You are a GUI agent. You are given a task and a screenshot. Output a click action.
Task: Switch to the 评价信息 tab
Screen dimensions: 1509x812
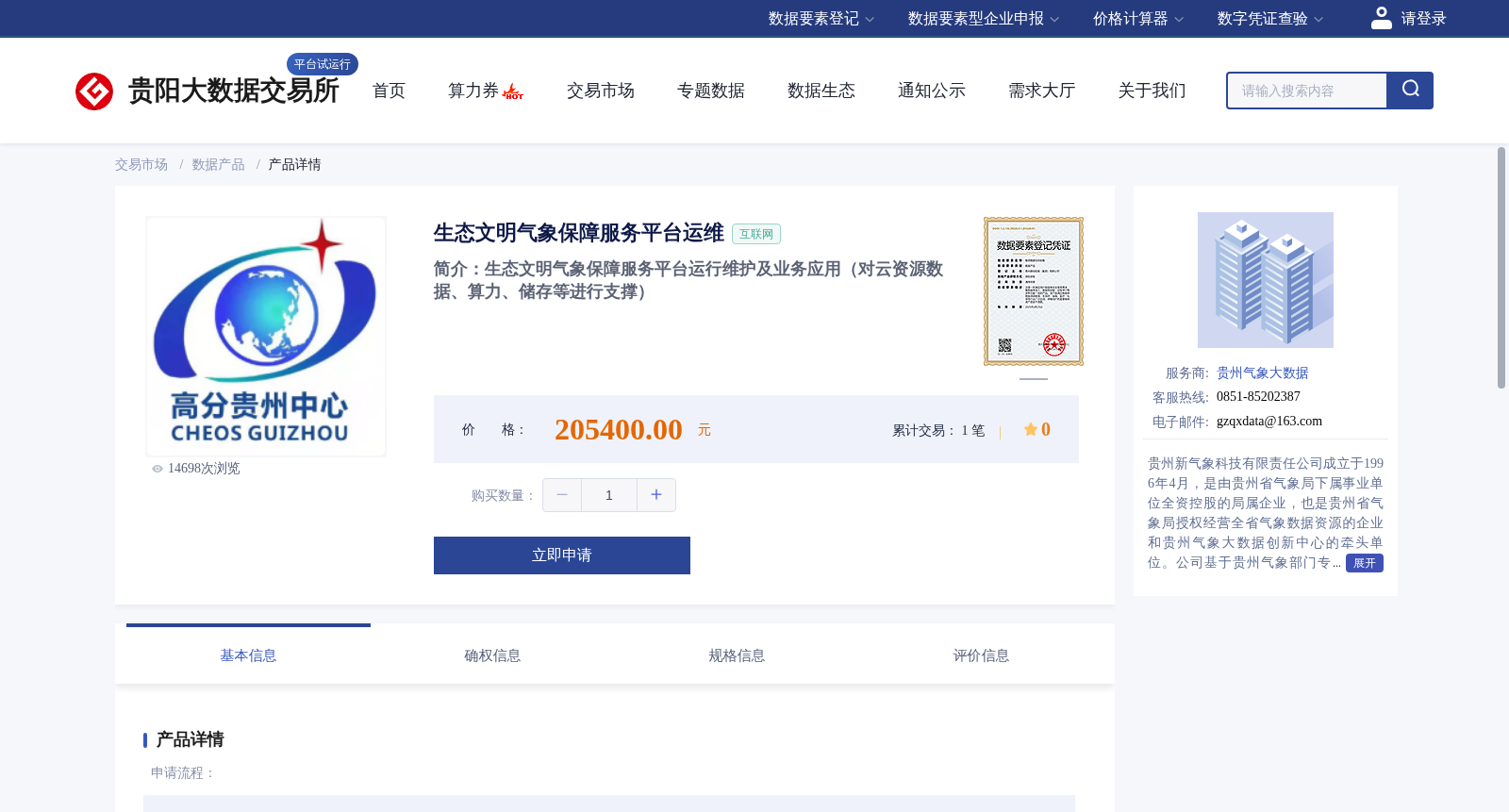pos(981,655)
